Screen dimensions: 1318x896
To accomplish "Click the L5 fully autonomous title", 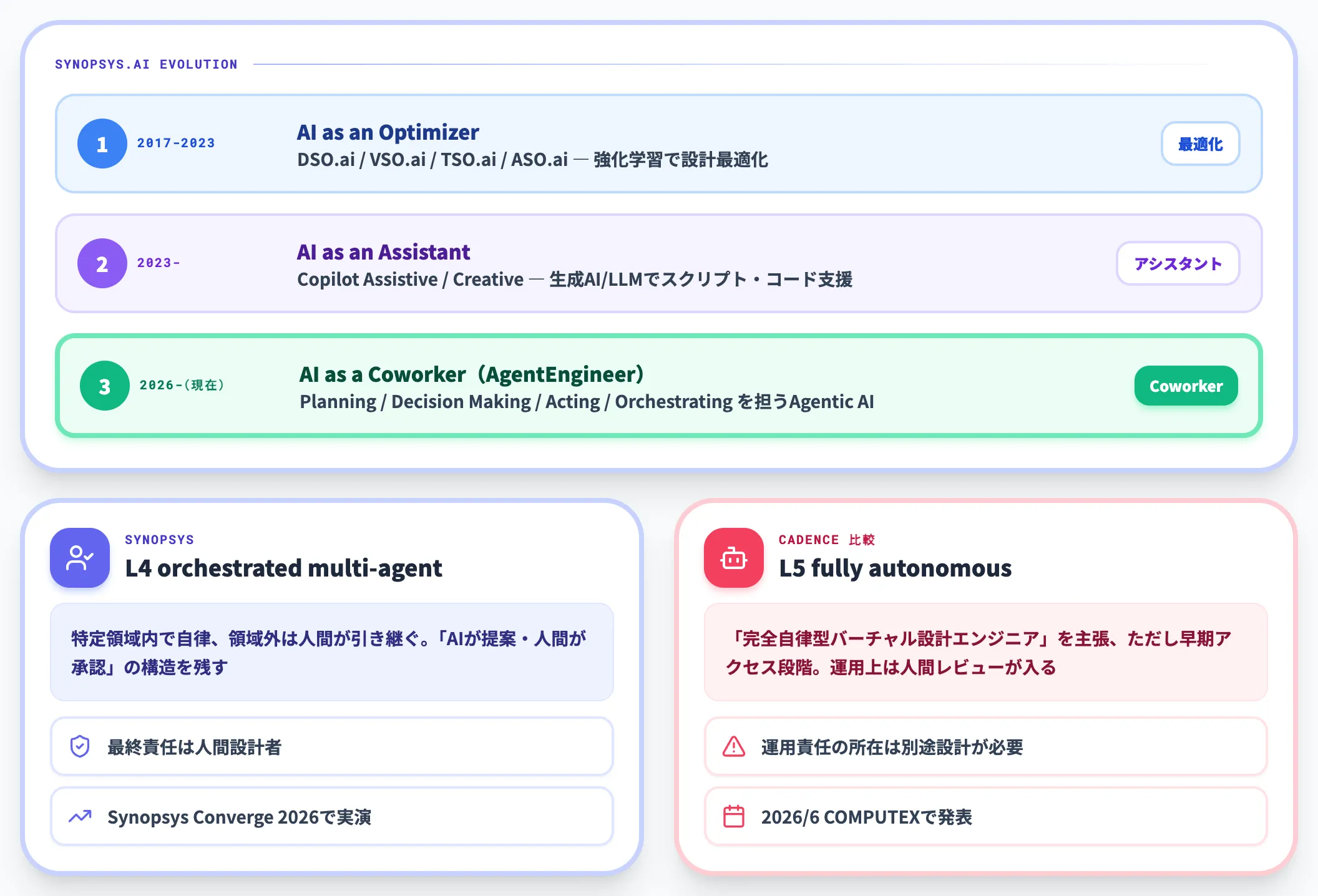I will click(896, 568).
